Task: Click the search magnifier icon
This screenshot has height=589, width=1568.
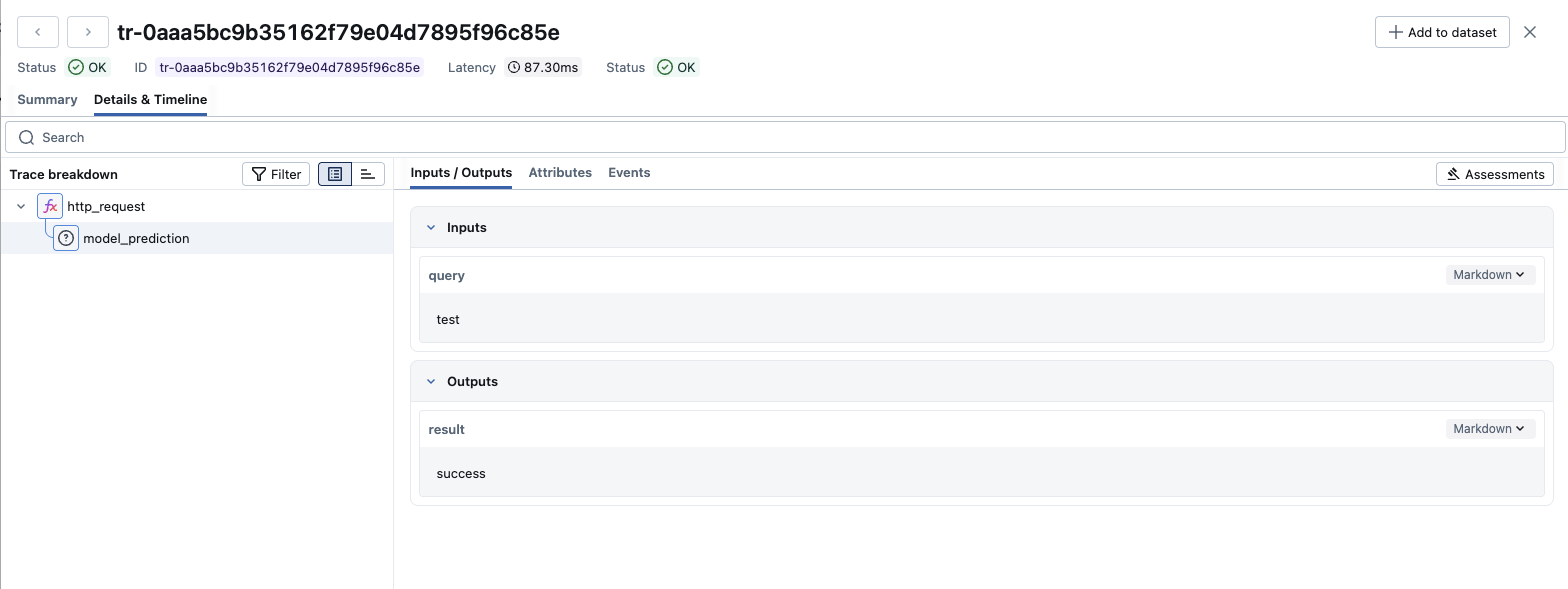Action: point(26,137)
